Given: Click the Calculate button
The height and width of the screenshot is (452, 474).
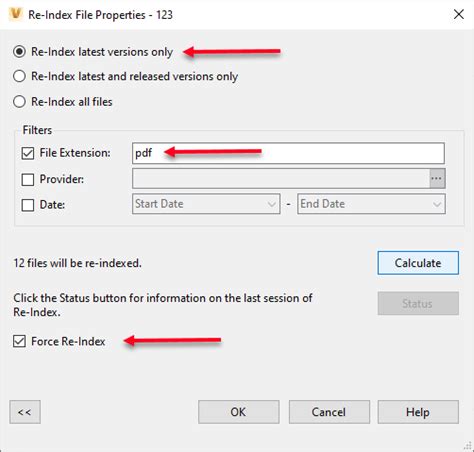Looking at the screenshot, I should [418, 263].
